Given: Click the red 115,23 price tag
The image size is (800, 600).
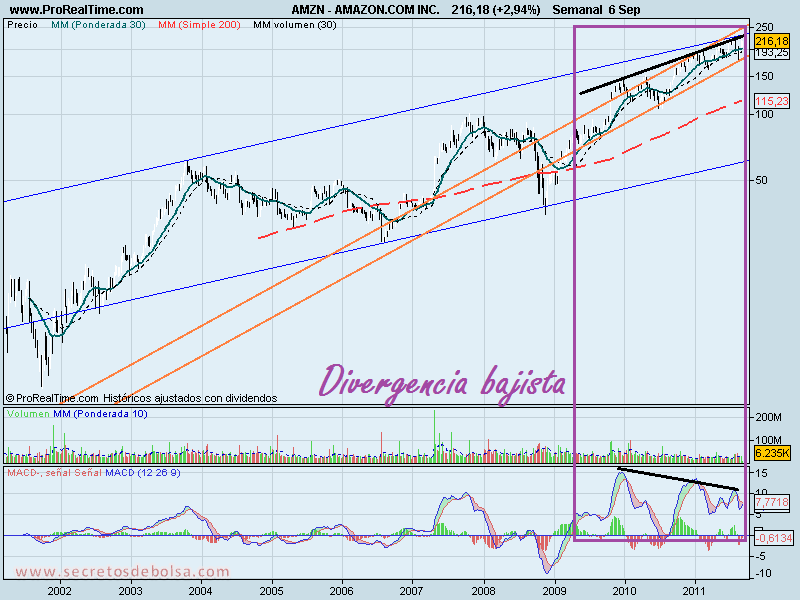Looking at the screenshot, I should [x=771, y=101].
